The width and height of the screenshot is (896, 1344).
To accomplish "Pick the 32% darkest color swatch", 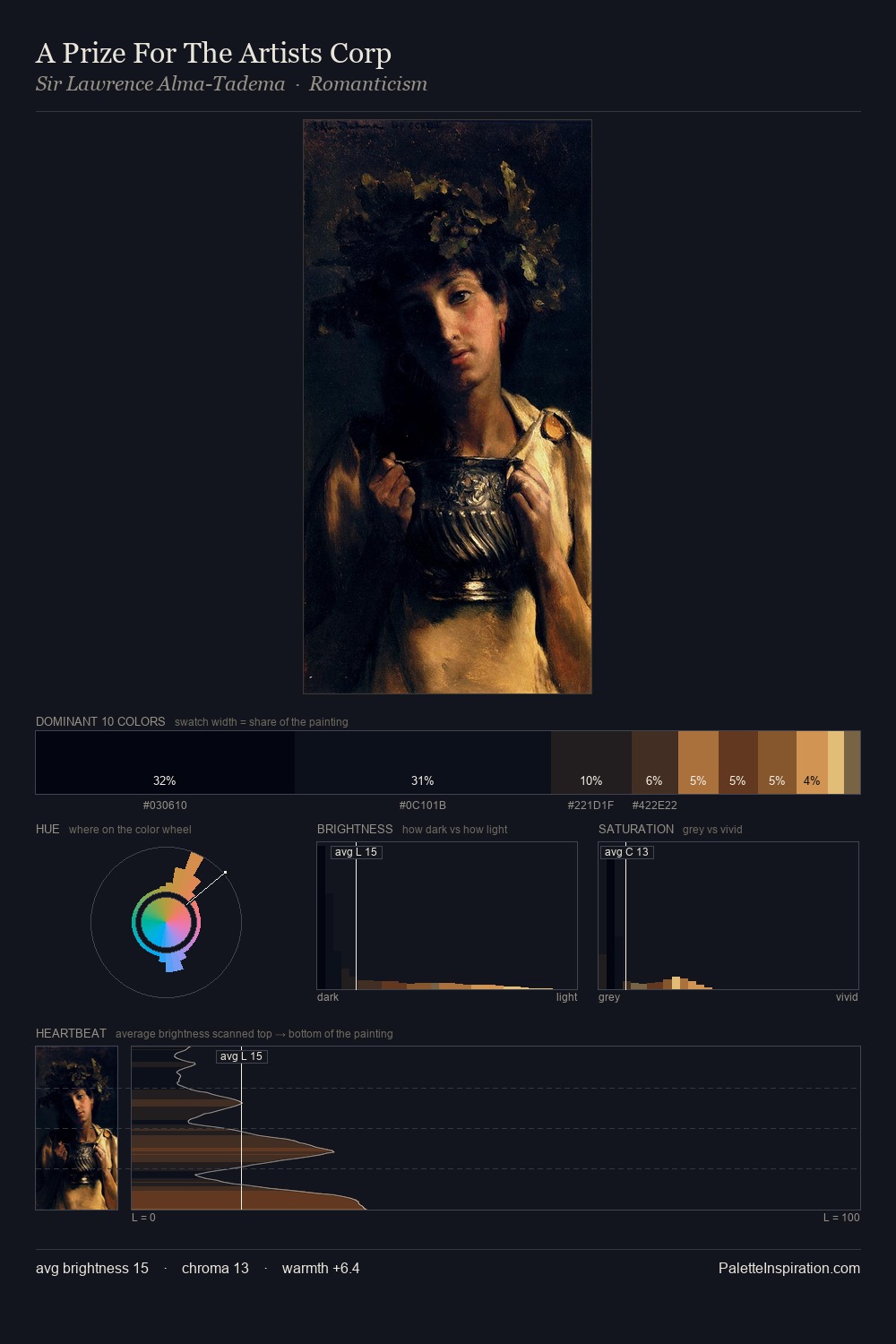I will pos(165,762).
